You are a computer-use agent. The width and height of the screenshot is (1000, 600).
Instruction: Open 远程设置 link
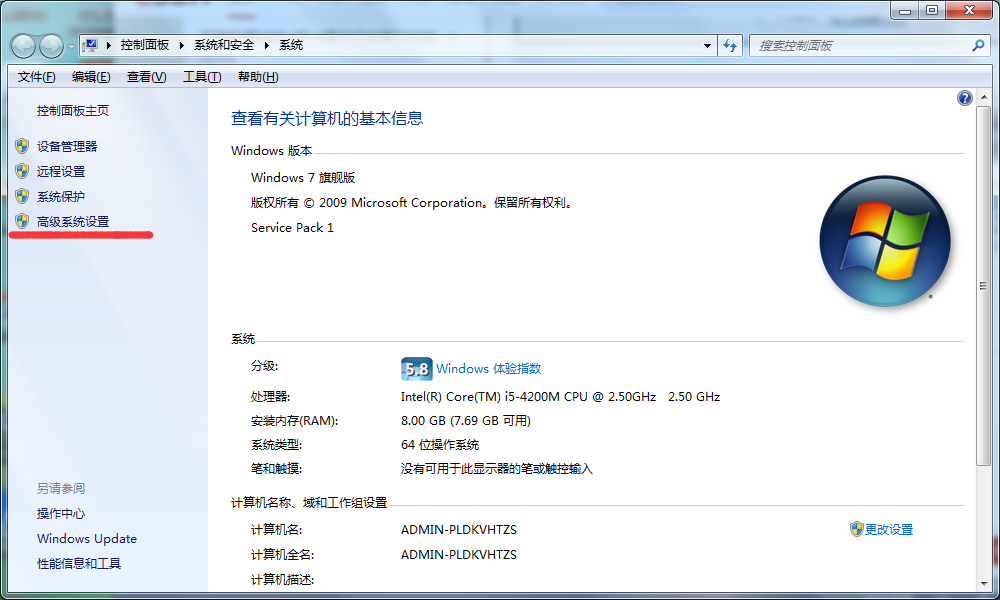click(61, 172)
